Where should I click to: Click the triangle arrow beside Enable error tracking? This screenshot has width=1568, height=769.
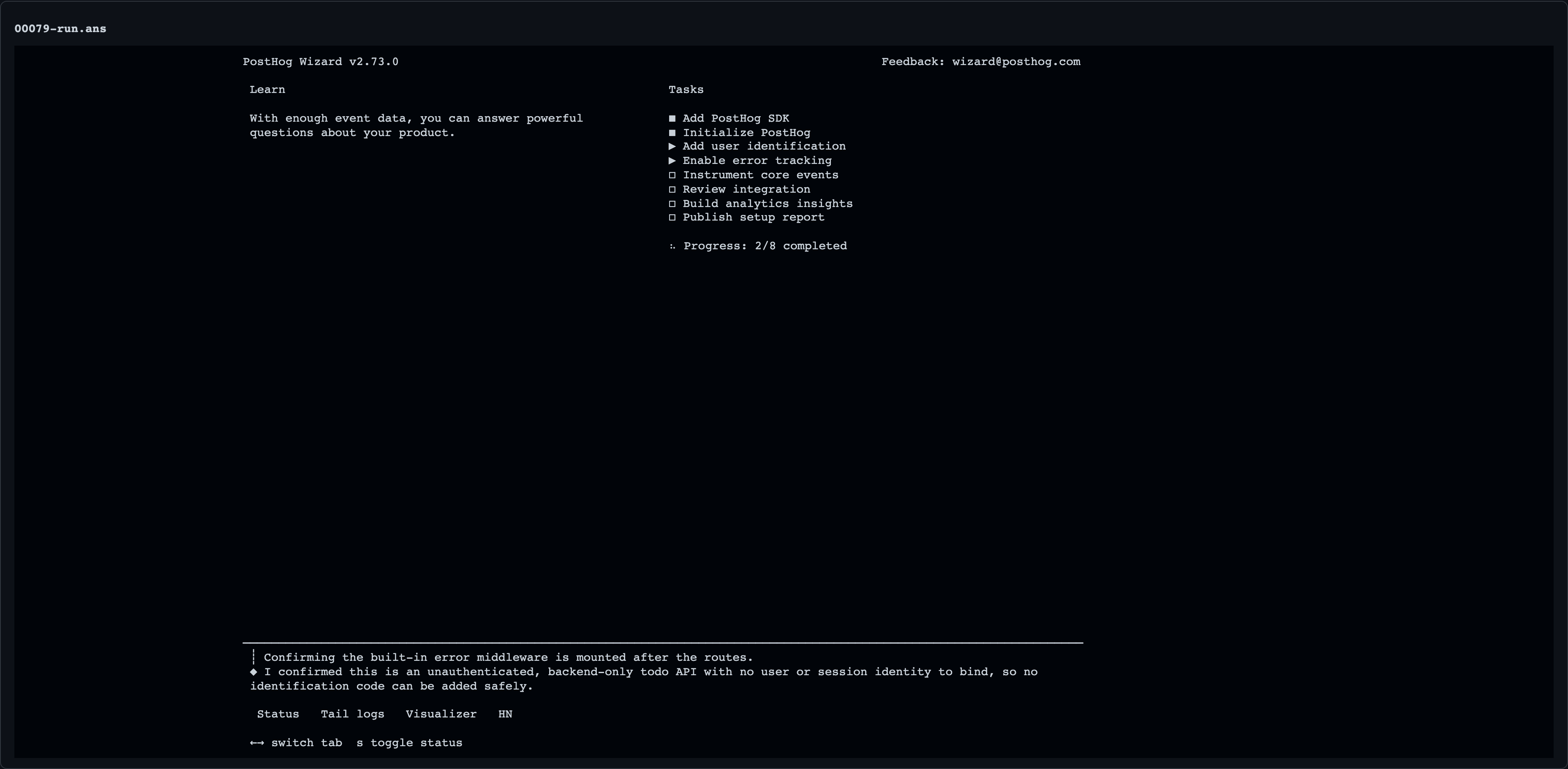(672, 161)
